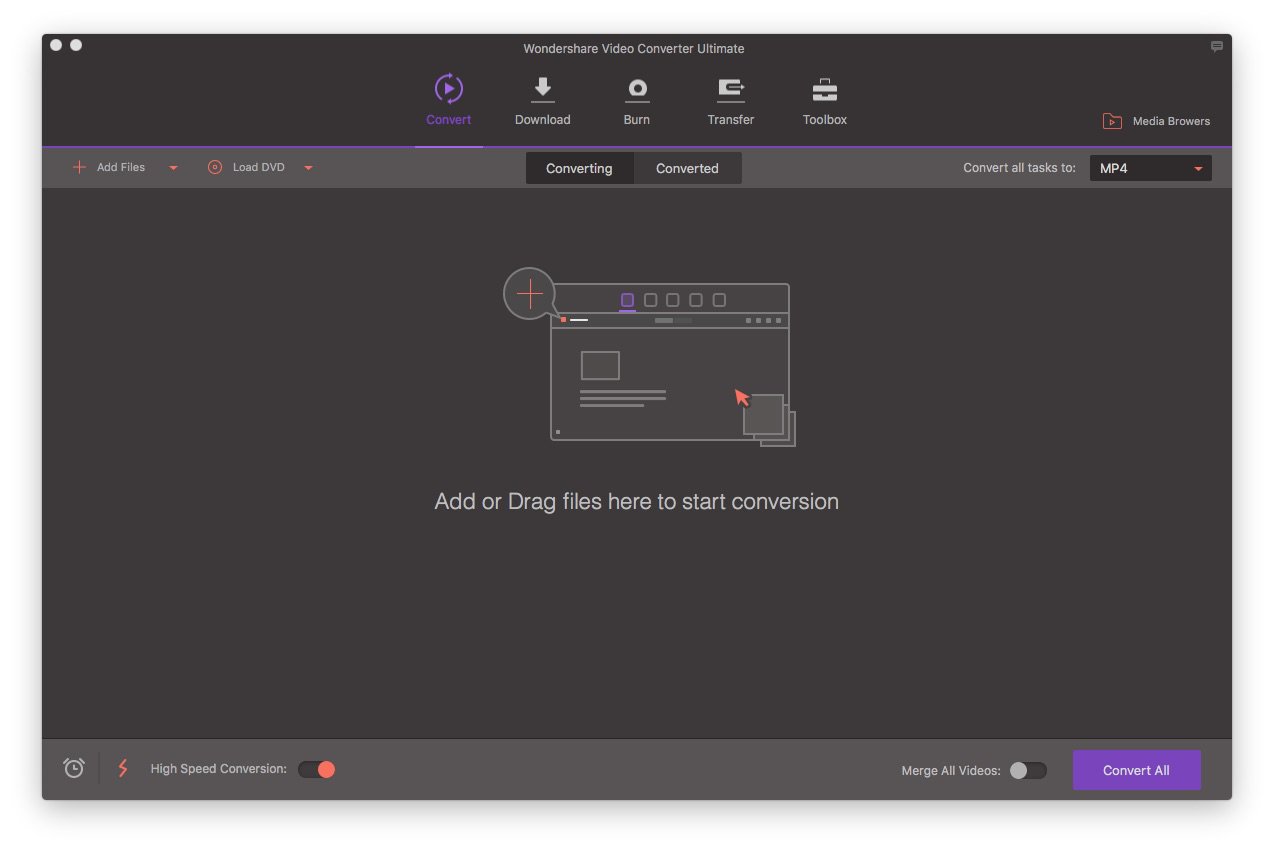Expand the Load DVD dropdown arrow
This screenshot has width=1274, height=850.
pyautogui.click(x=308, y=168)
